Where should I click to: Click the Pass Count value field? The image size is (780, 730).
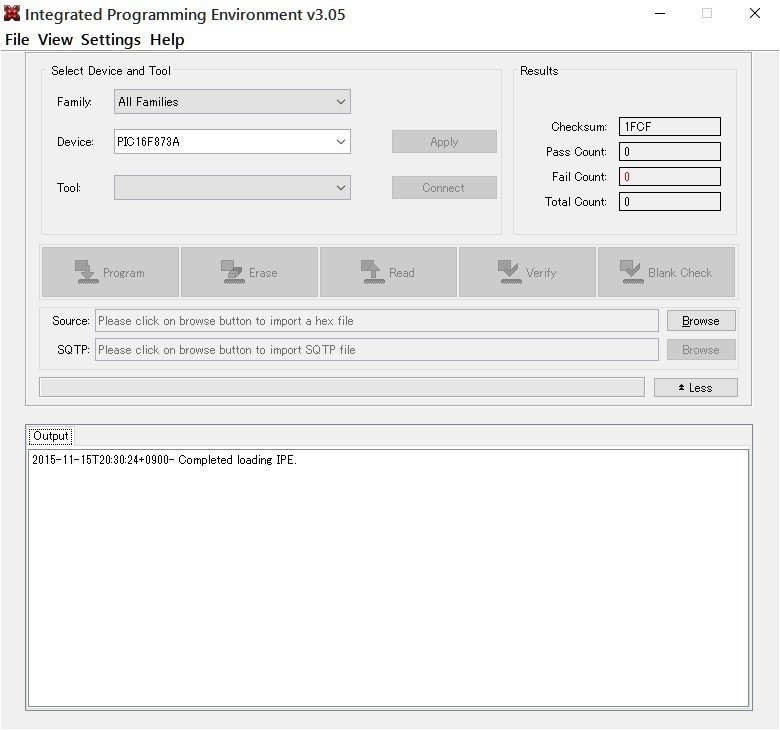670,152
